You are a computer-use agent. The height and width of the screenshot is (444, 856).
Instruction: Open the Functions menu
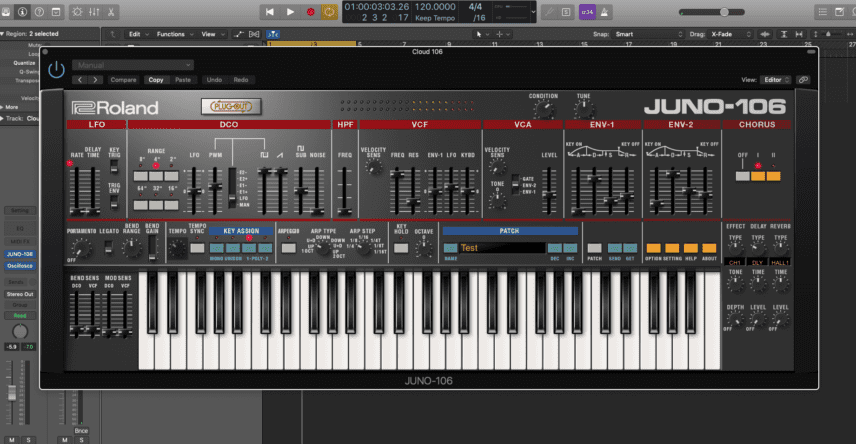click(x=175, y=34)
